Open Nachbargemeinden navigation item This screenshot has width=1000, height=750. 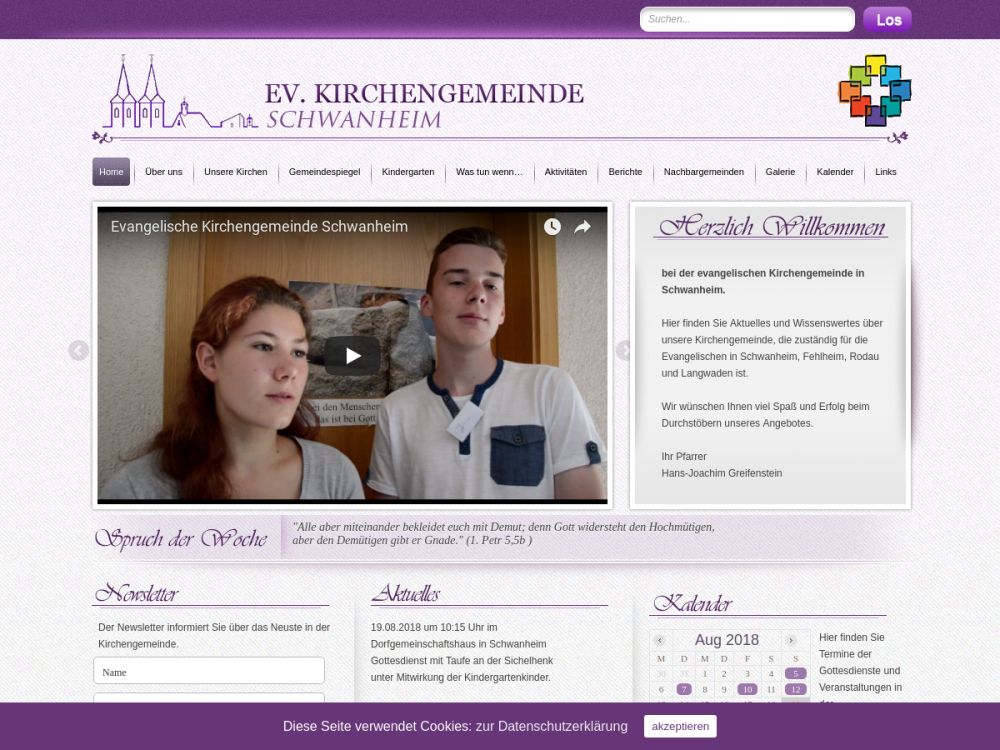click(703, 172)
